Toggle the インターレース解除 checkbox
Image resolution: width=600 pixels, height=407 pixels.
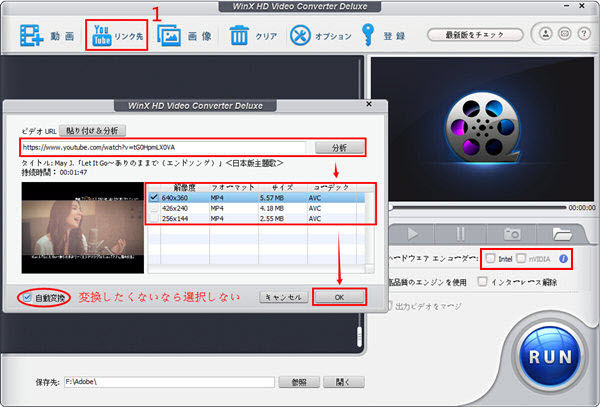click(x=482, y=282)
